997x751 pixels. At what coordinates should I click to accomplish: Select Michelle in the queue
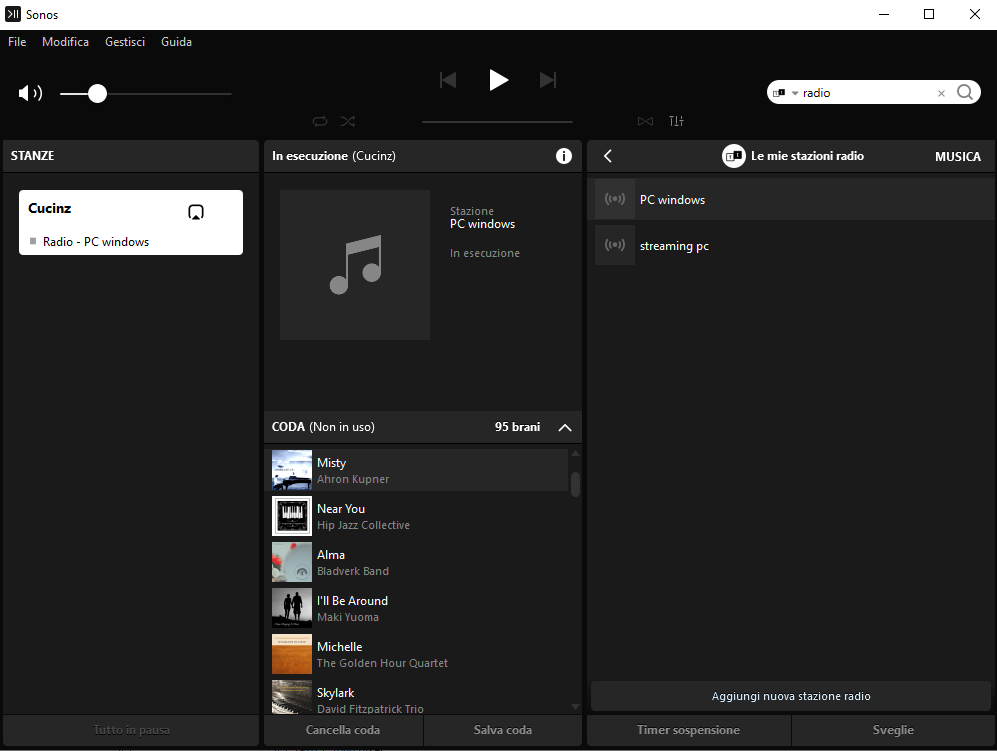tap(417, 654)
